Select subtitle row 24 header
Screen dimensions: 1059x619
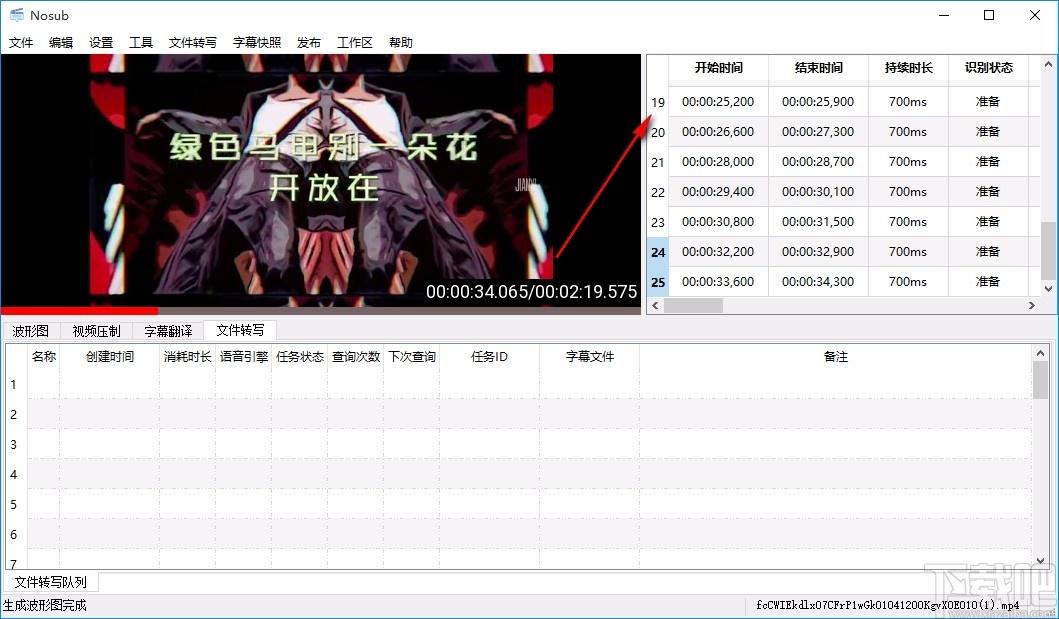(658, 252)
